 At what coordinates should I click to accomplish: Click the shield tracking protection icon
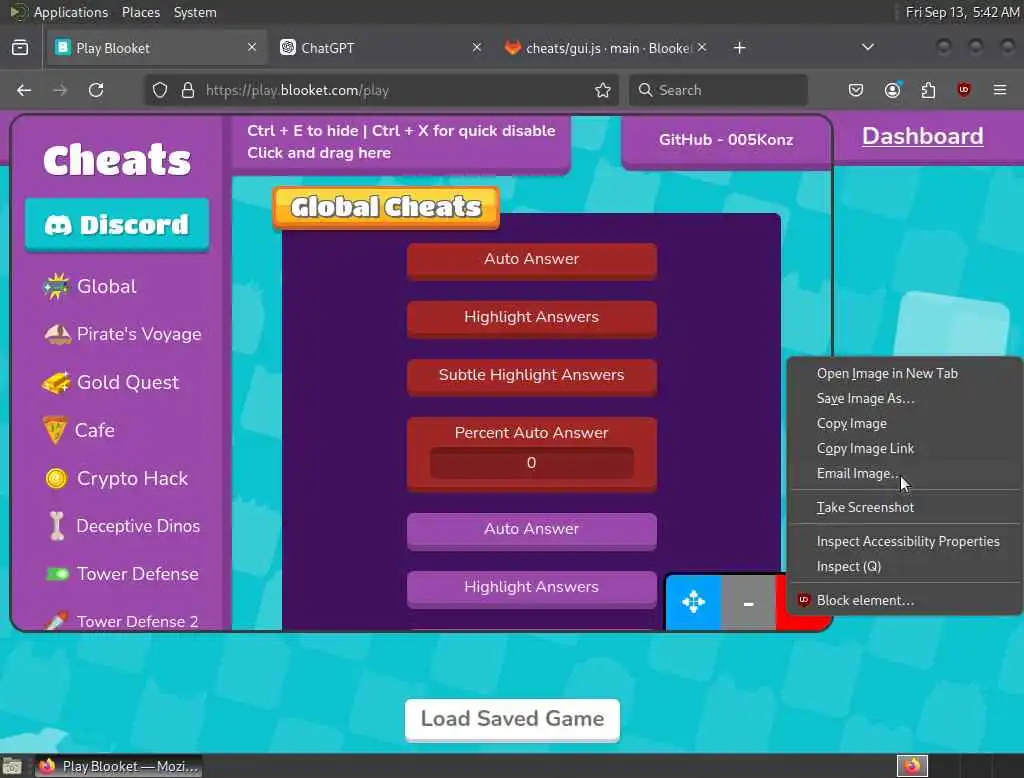[160, 90]
